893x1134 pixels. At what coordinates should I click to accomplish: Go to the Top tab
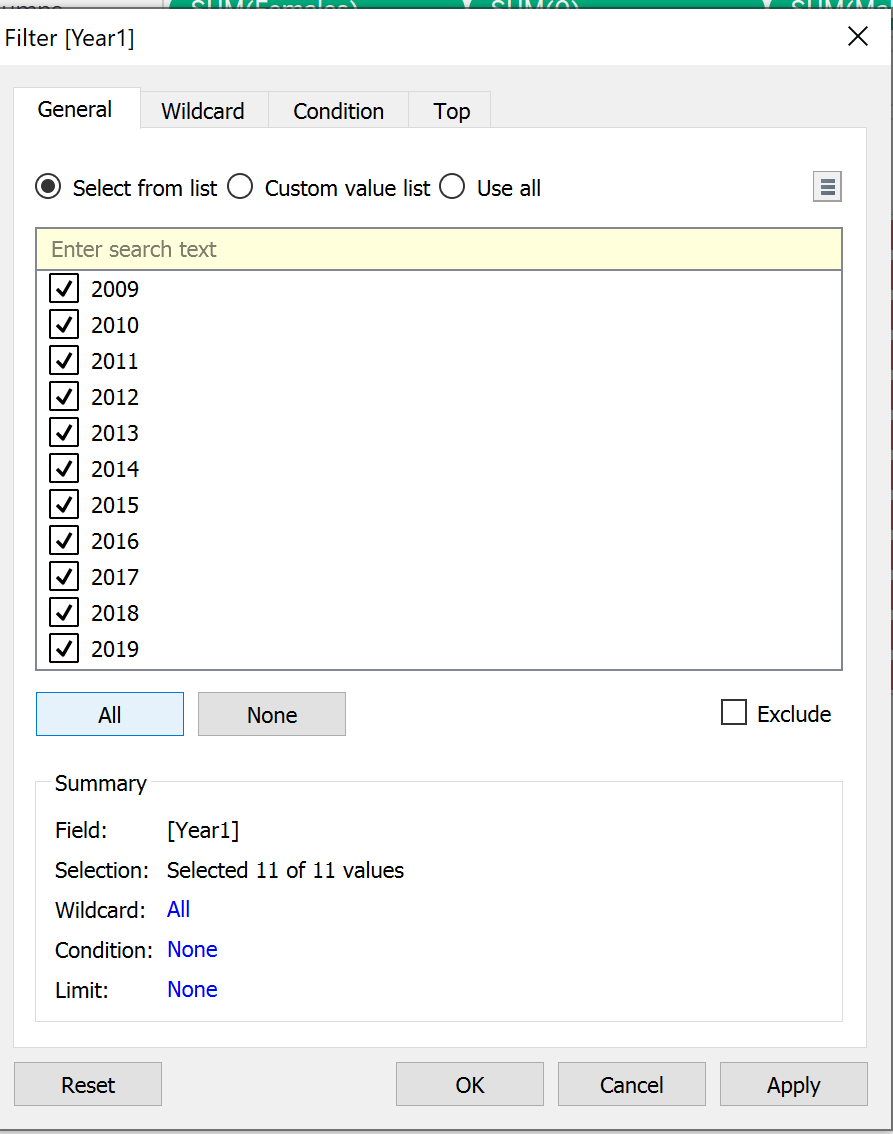click(x=451, y=111)
